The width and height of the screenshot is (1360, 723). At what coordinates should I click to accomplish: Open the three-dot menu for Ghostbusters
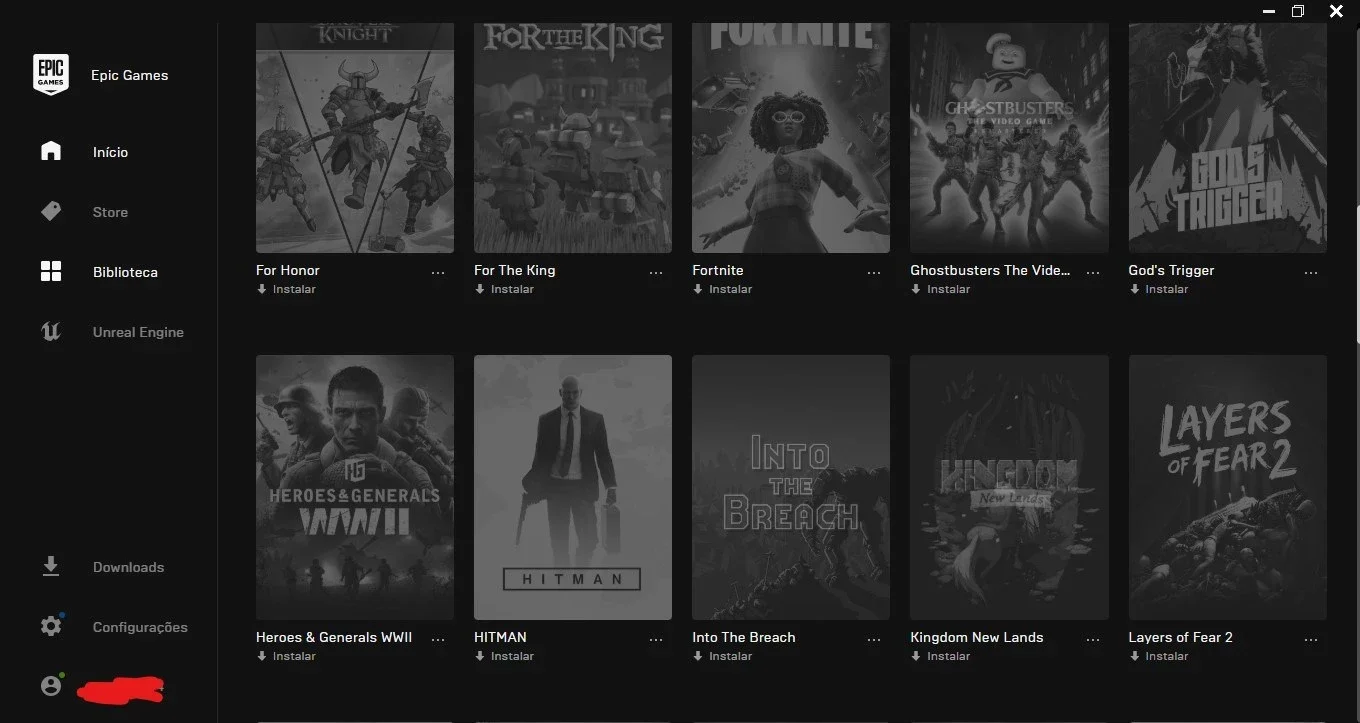click(x=1093, y=272)
